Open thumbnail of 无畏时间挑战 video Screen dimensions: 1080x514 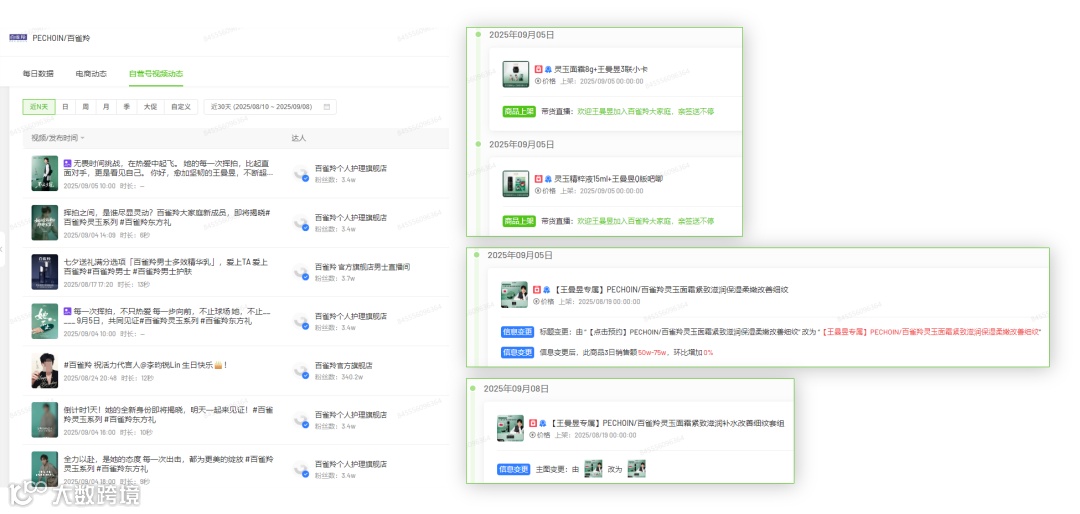pos(45,173)
